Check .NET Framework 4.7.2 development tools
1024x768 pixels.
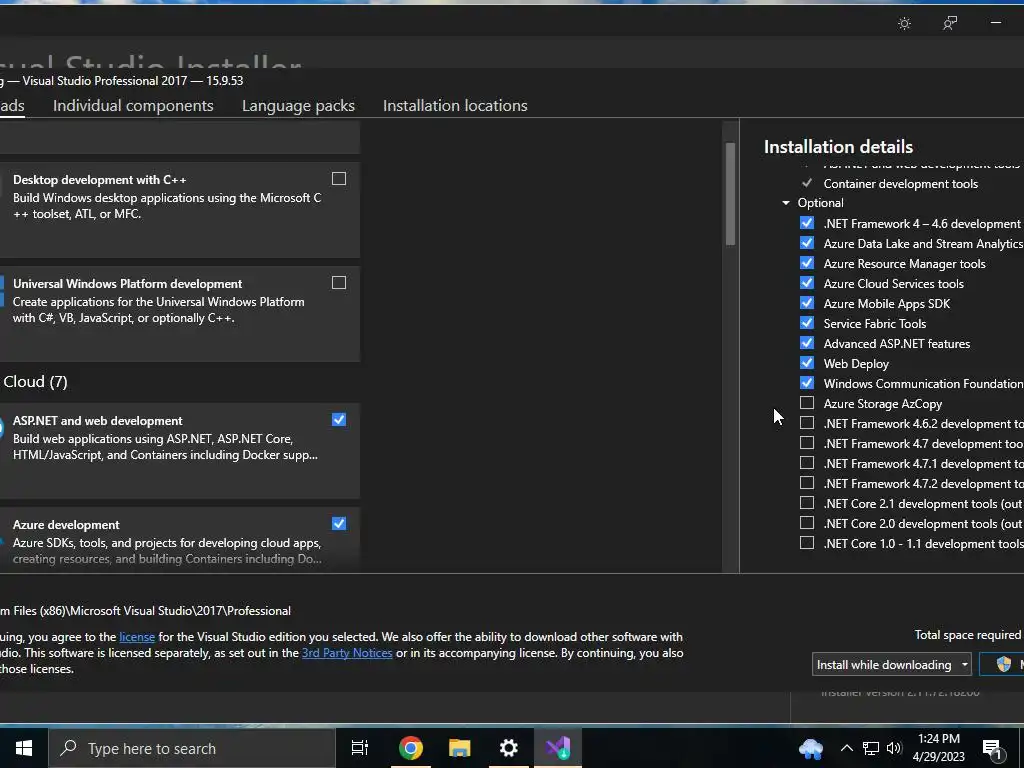pyautogui.click(x=807, y=483)
